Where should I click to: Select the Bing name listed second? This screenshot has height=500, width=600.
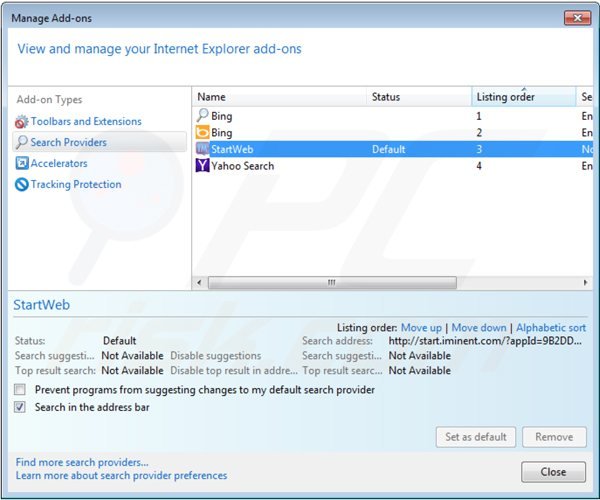coord(222,133)
